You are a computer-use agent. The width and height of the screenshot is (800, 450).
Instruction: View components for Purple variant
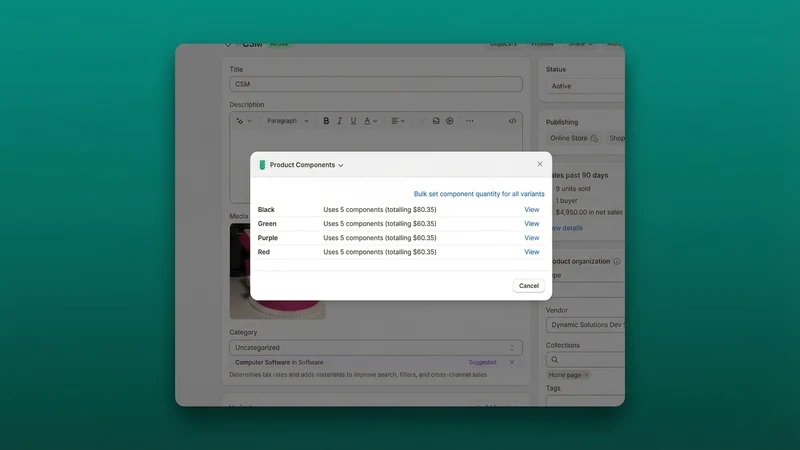tap(531, 238)
